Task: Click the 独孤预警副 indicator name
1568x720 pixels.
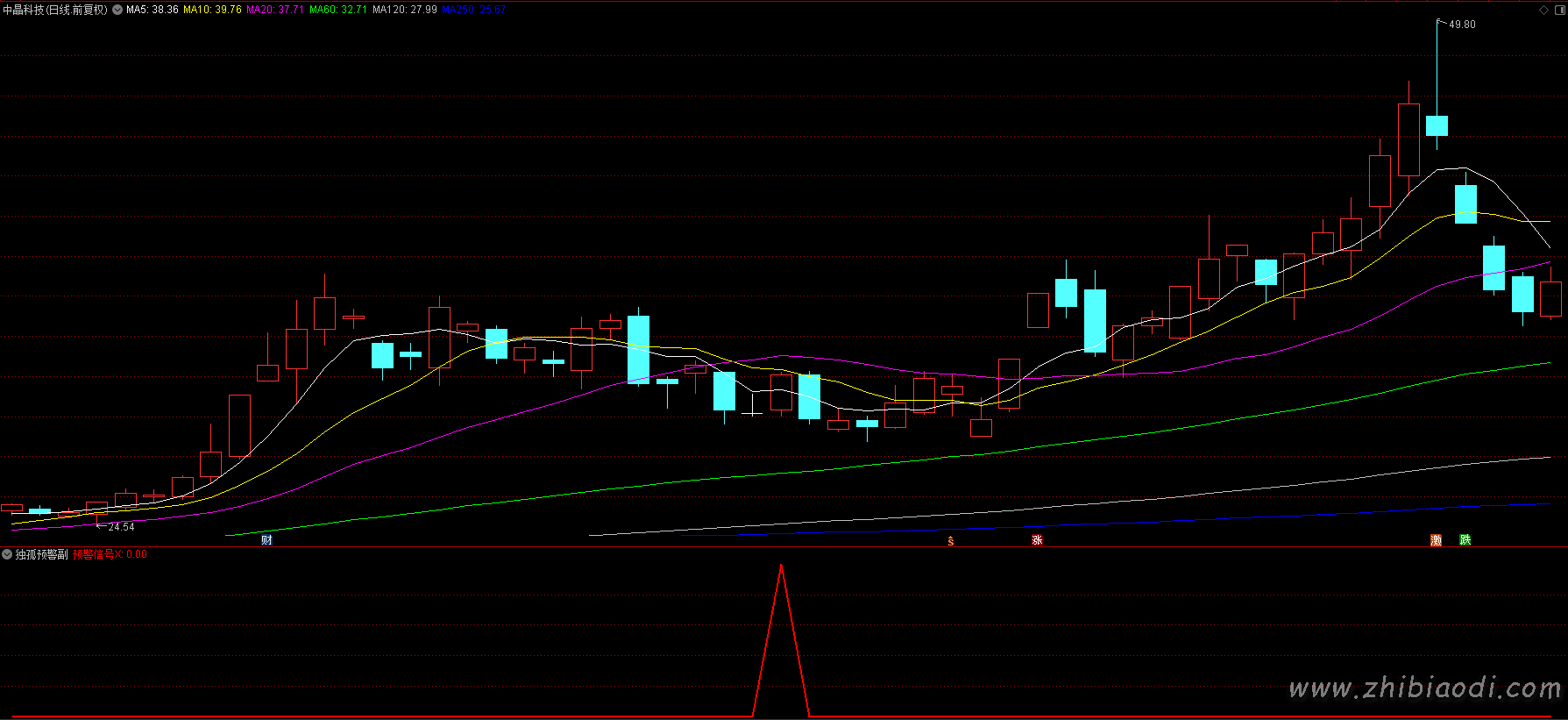Action: point(41,554)
